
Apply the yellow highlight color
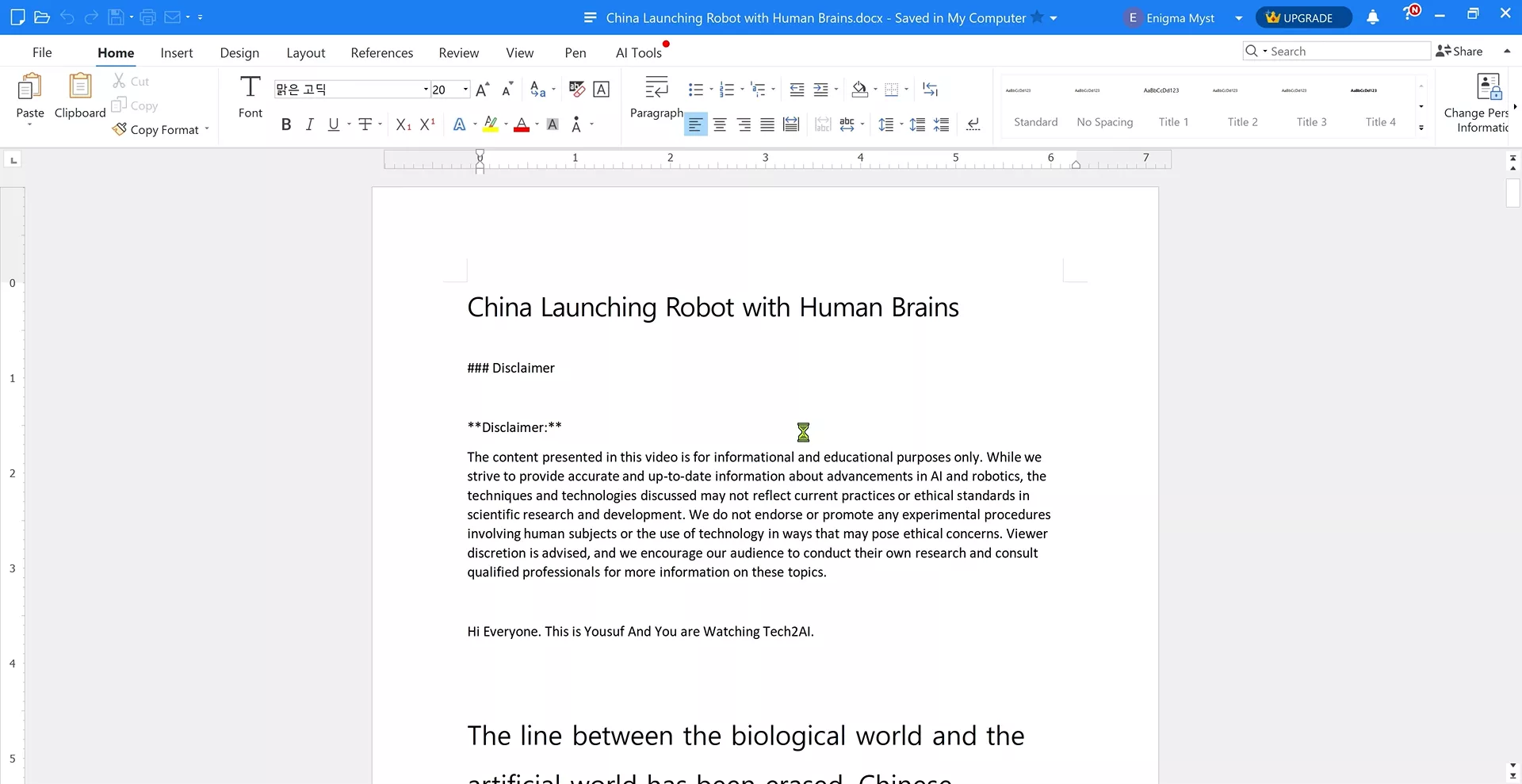[x=491, y=124]
